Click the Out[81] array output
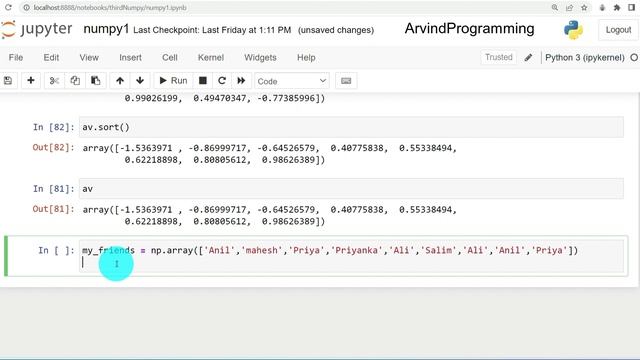 pyautogui.click(x=269, y=216)
